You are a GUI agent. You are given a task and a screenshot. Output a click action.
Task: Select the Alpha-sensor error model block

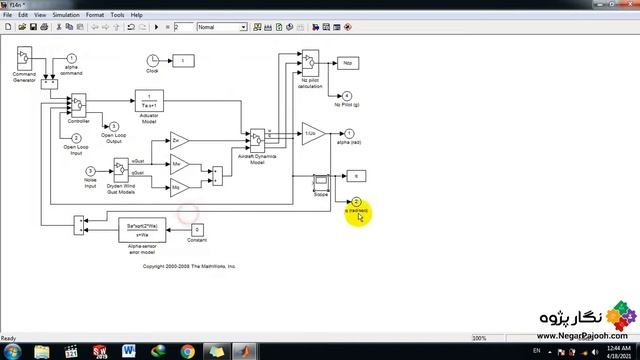[142, 230]
